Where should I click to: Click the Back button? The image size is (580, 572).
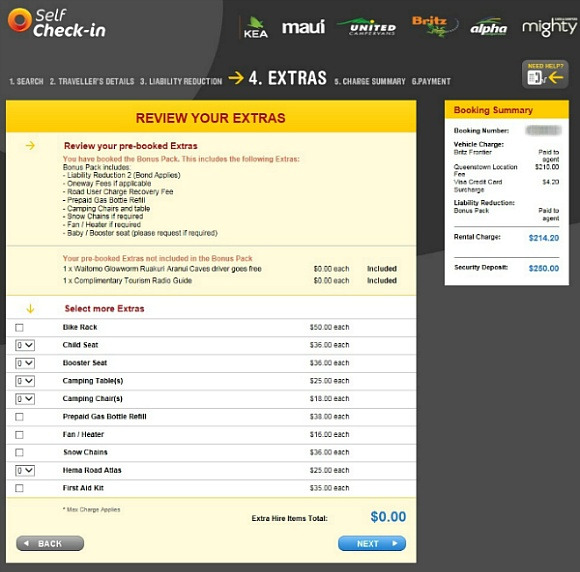click(x=50, y=544)
